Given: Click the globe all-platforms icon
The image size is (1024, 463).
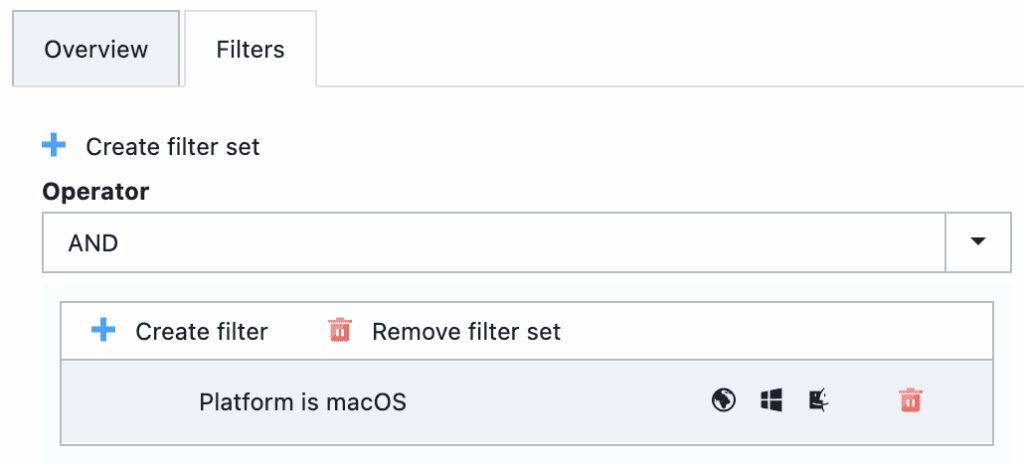Looking at the screenshot, I should [723, 401].
